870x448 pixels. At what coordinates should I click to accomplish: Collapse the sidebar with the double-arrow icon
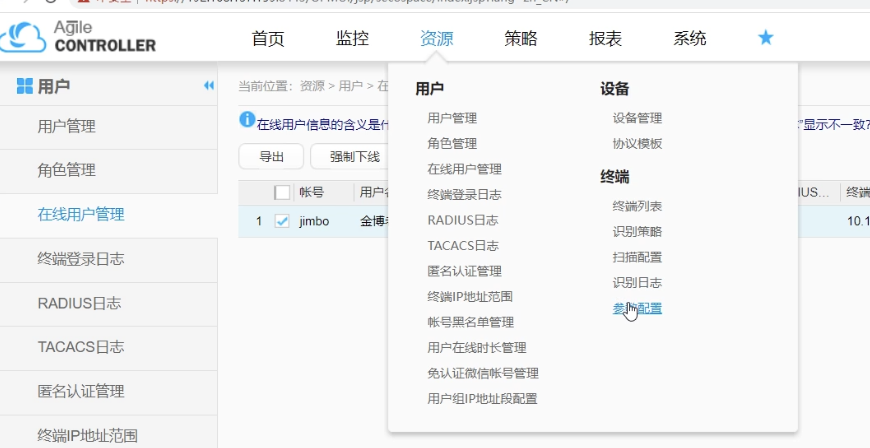209,85
